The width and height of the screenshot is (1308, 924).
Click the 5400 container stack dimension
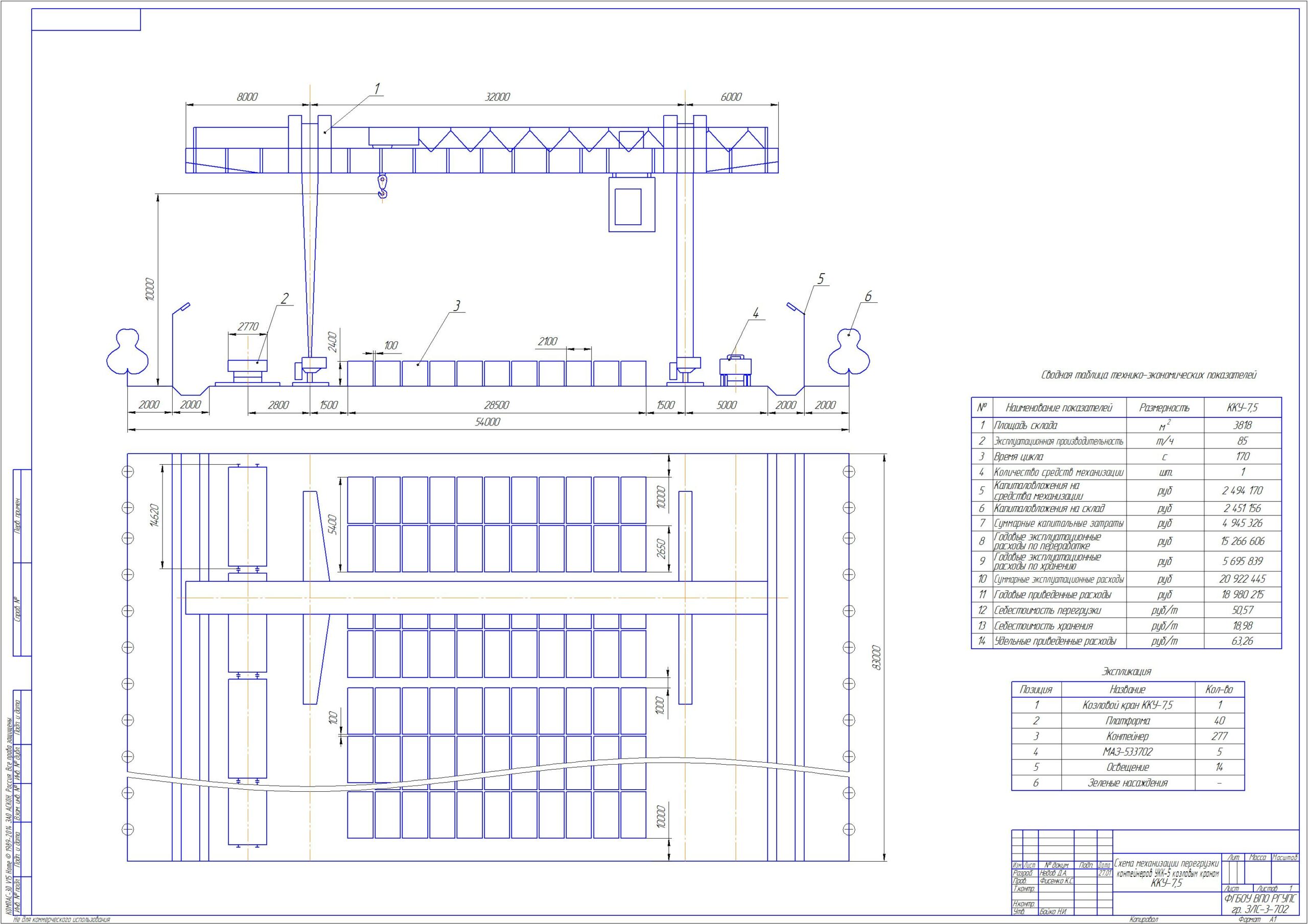[333, 524]
